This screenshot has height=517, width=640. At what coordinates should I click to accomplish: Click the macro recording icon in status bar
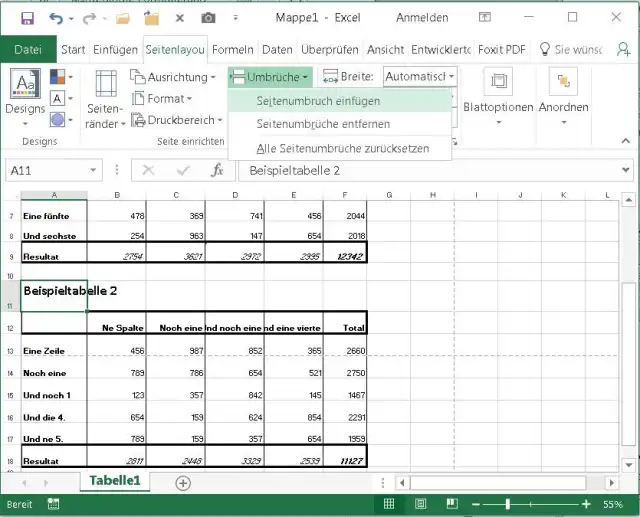click(52, 504)
